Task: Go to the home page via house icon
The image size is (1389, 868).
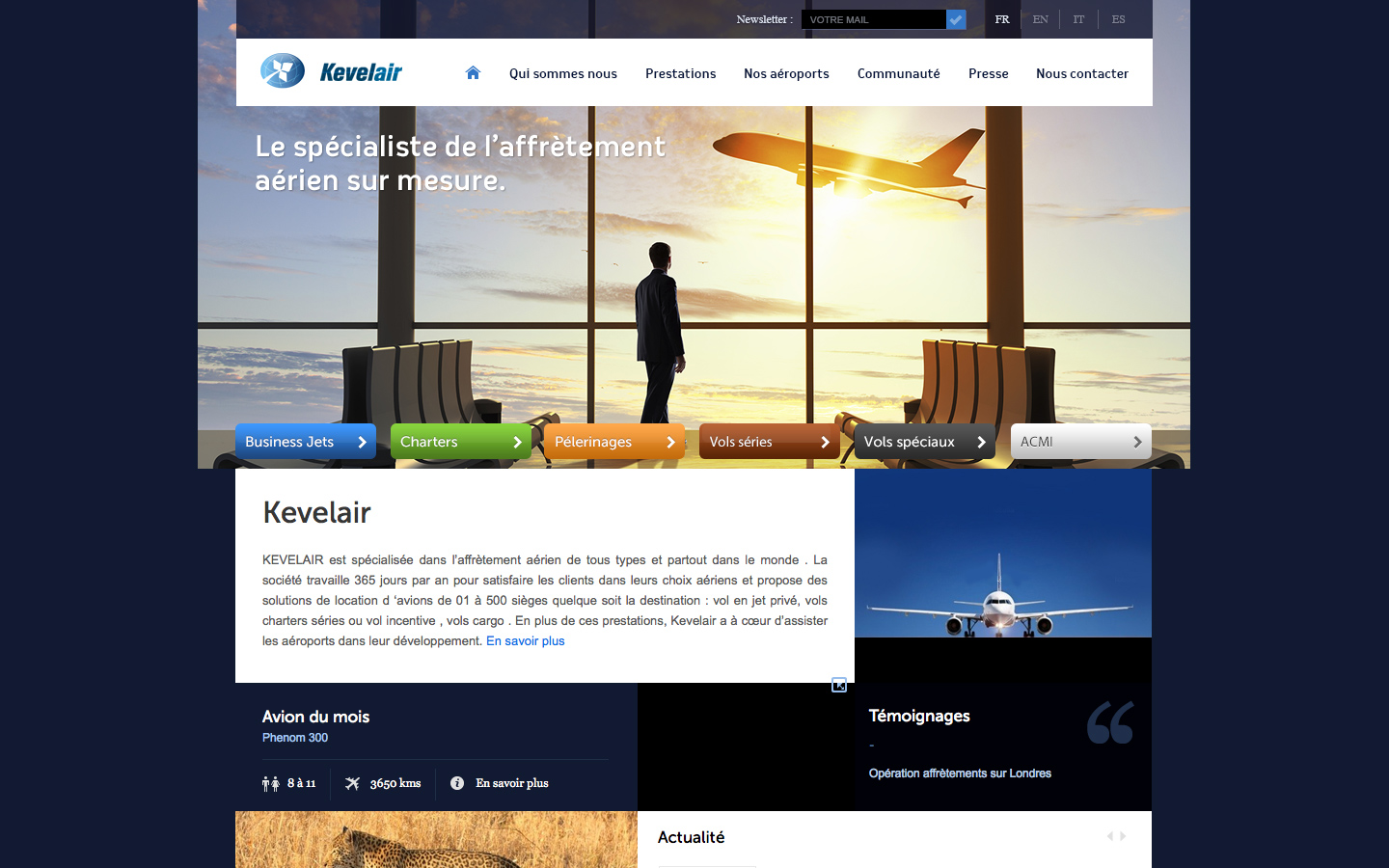Action: tap(473, 72)
